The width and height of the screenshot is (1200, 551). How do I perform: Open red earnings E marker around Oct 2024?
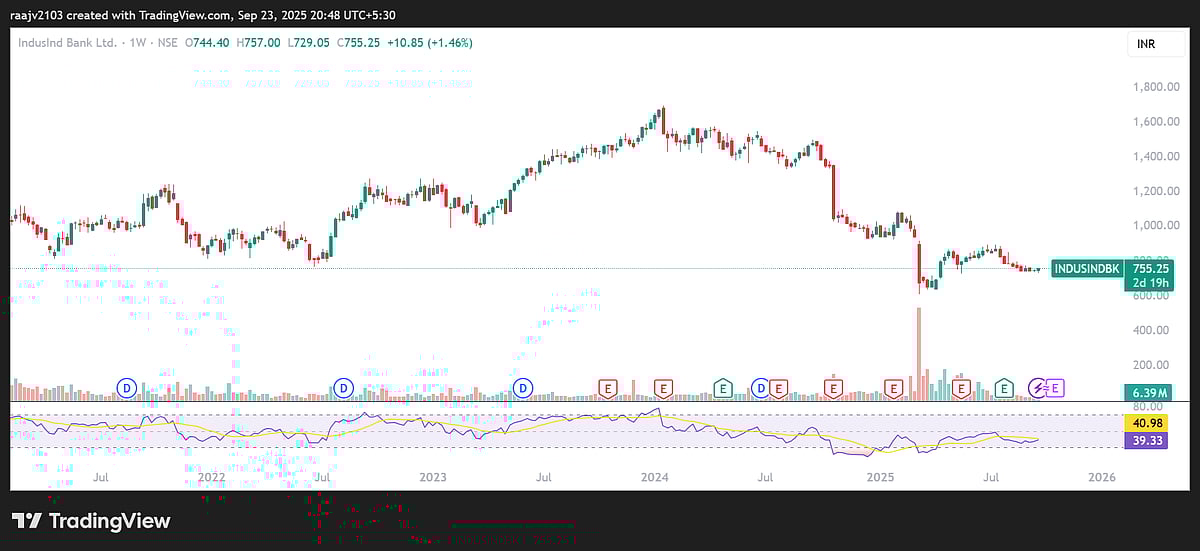(833, 387)
